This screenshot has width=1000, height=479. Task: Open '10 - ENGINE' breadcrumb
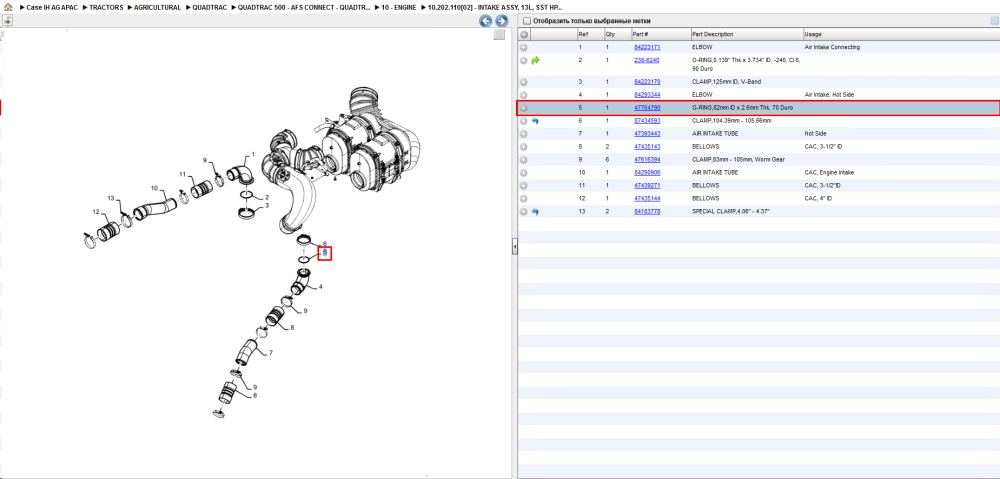click(x=399, y=8)
